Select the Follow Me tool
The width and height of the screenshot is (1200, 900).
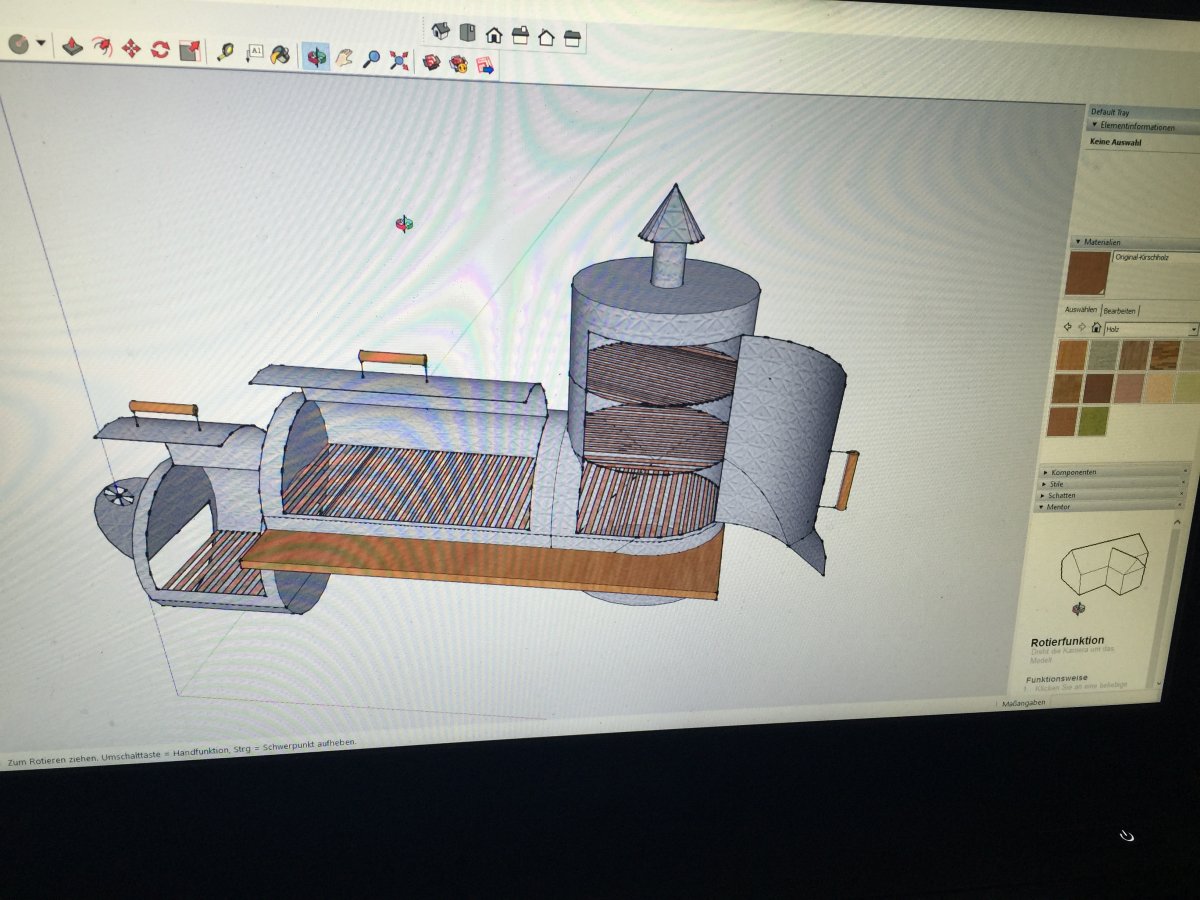[x=102, y=47]
